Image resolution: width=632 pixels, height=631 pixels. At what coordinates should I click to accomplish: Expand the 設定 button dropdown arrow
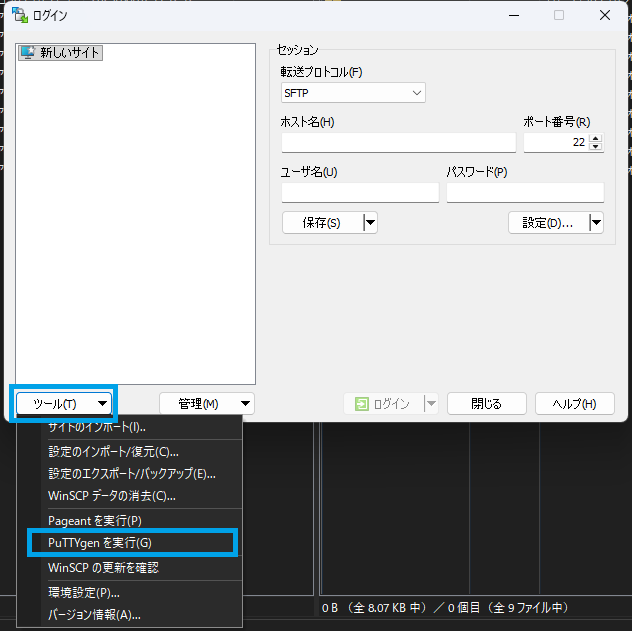tap(596, 223)
